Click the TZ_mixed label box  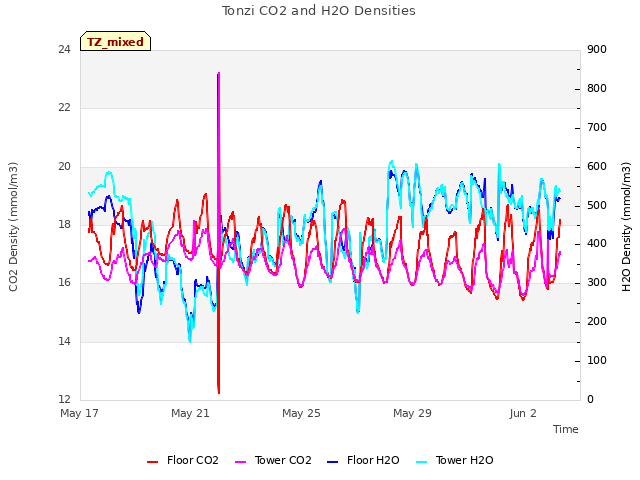point(116,41)
